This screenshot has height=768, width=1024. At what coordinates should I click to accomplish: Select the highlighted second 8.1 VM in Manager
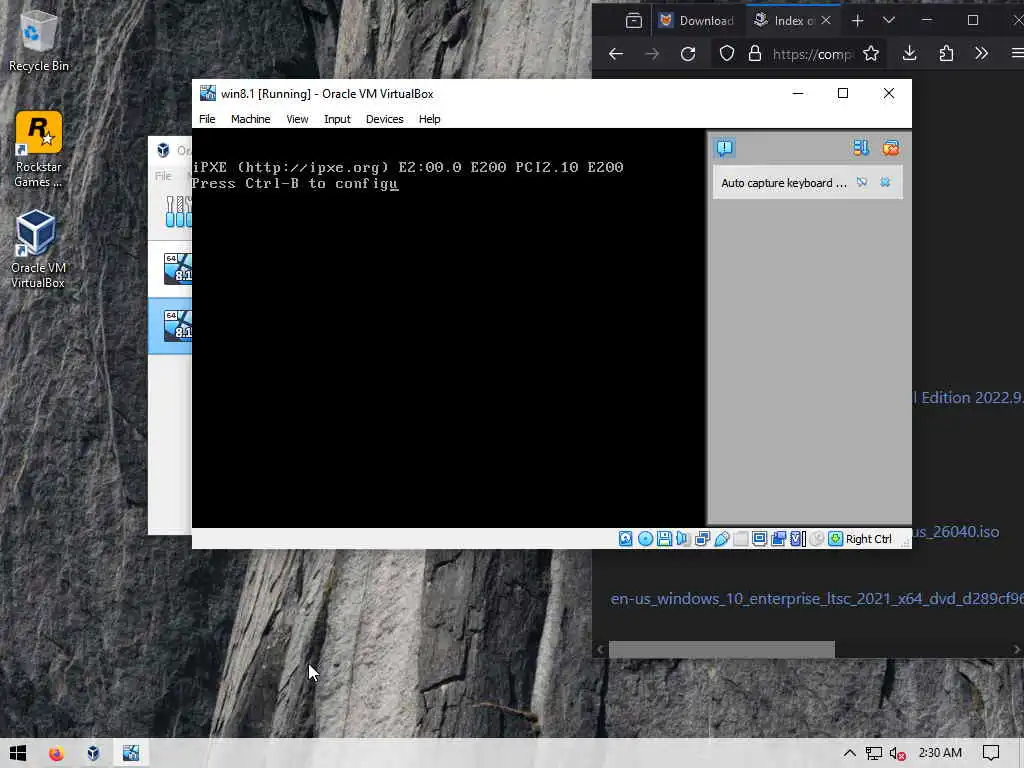pyautogui.click(x=170, y=326)
